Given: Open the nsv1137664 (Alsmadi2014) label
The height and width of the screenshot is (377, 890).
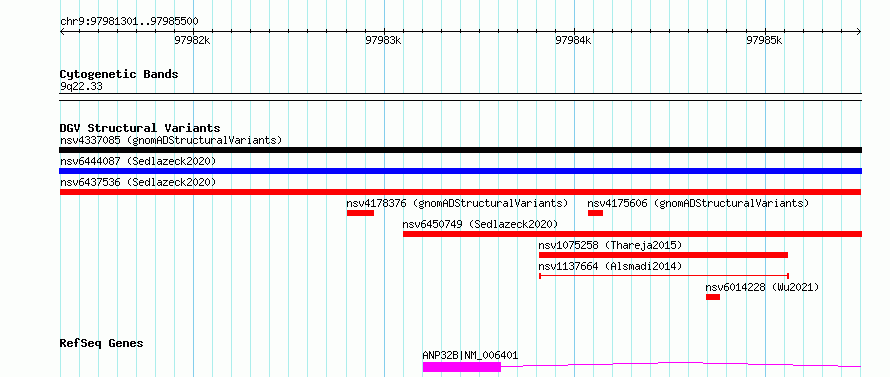Looking at the screenshot, I should [610, 266].
